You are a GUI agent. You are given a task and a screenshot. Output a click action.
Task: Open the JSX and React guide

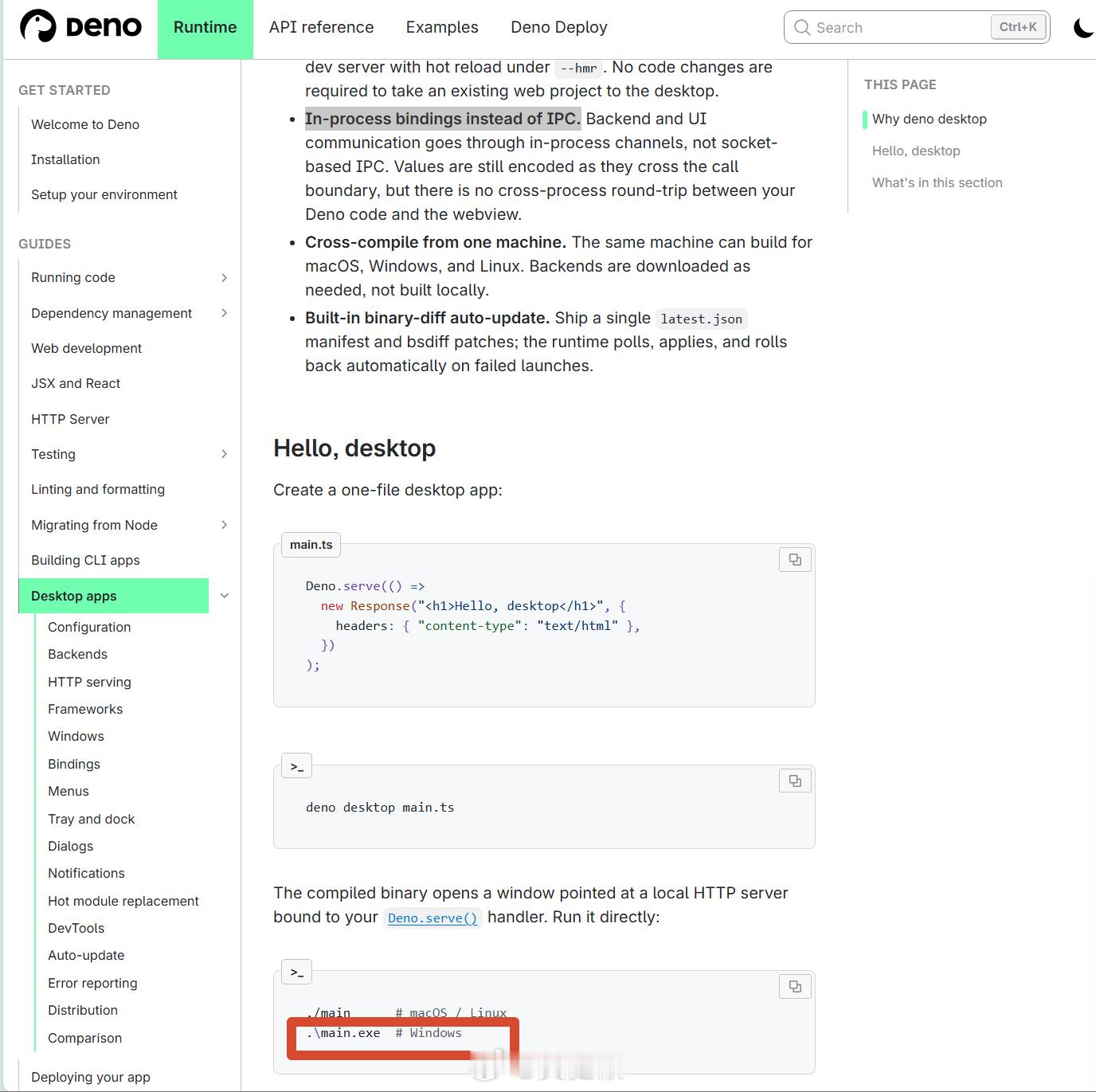click(x=76, y=383)
